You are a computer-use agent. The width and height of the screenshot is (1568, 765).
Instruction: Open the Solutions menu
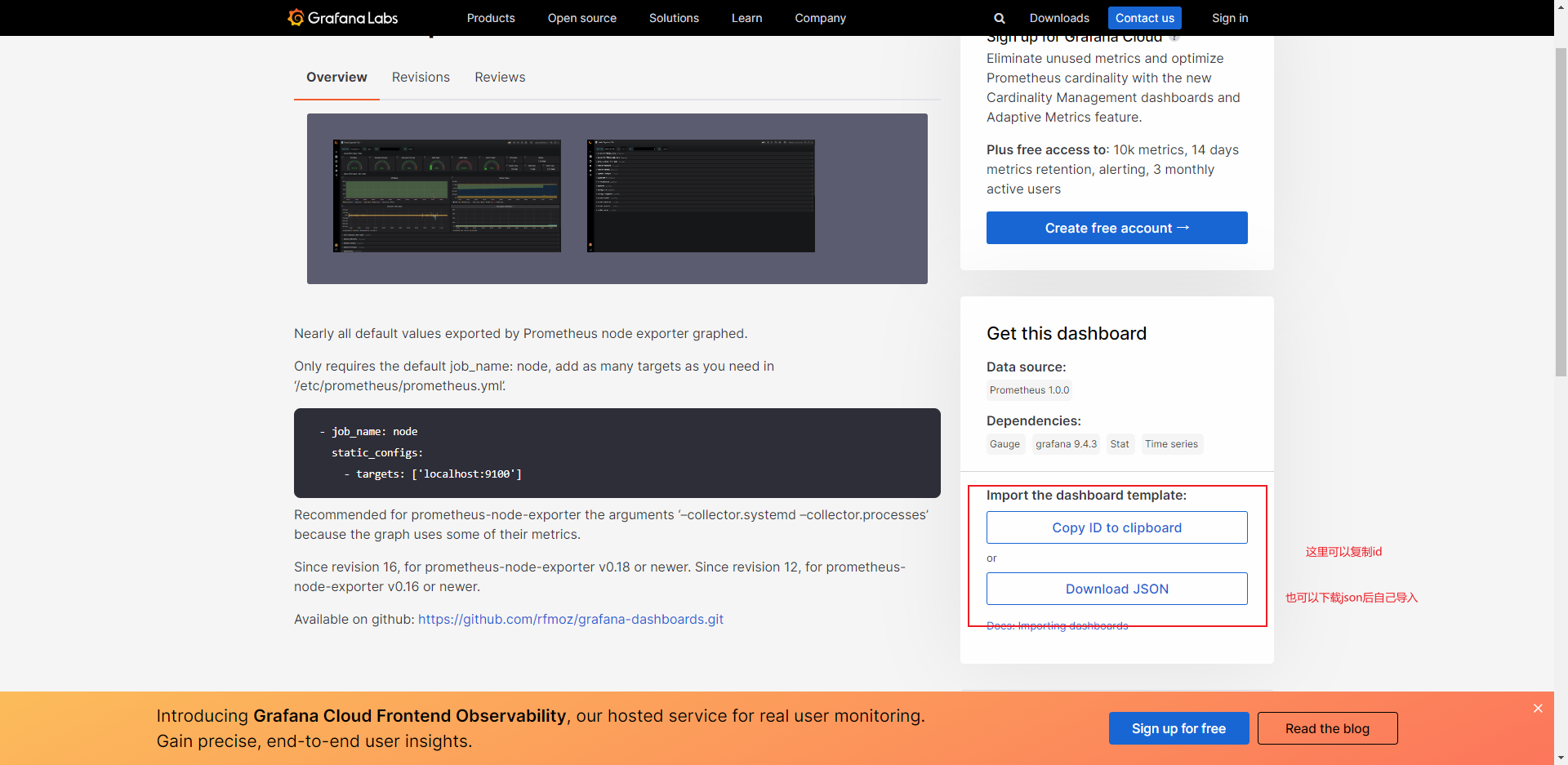coord(674,18)
